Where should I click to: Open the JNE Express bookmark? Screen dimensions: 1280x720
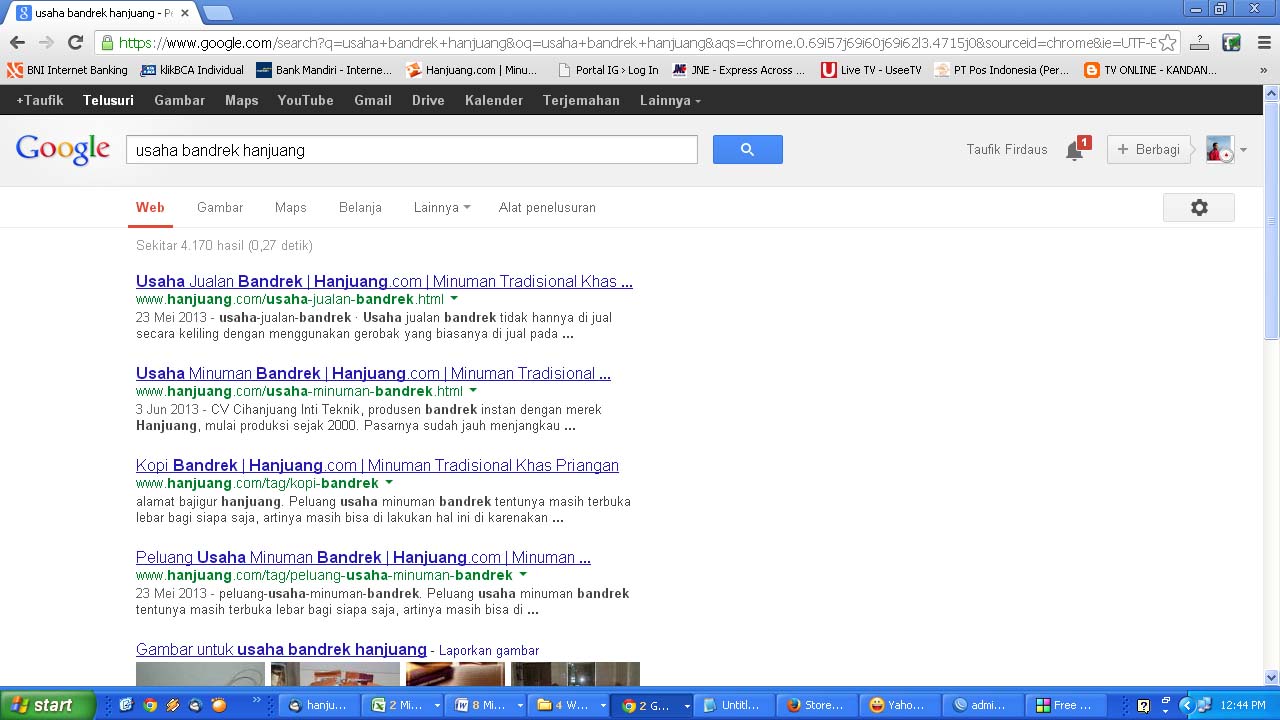pos(739,70)
